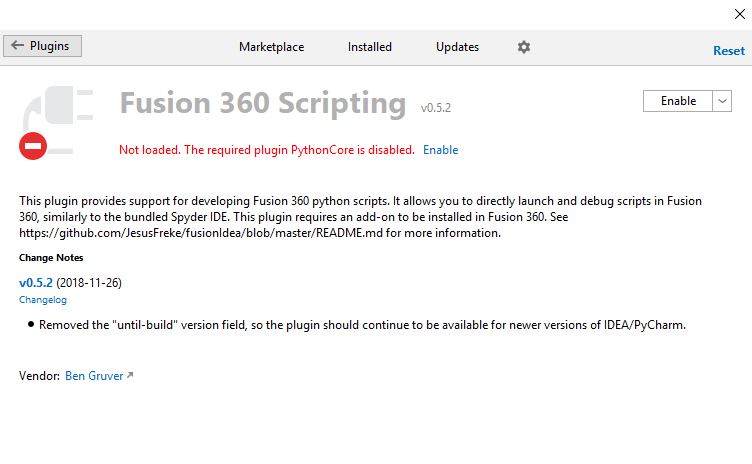Image resolution: width=752 pixels, height=464 pixels.
Task: Open the plugin settings gear menu
Action: pyautogui.click(x=524, y=47)
